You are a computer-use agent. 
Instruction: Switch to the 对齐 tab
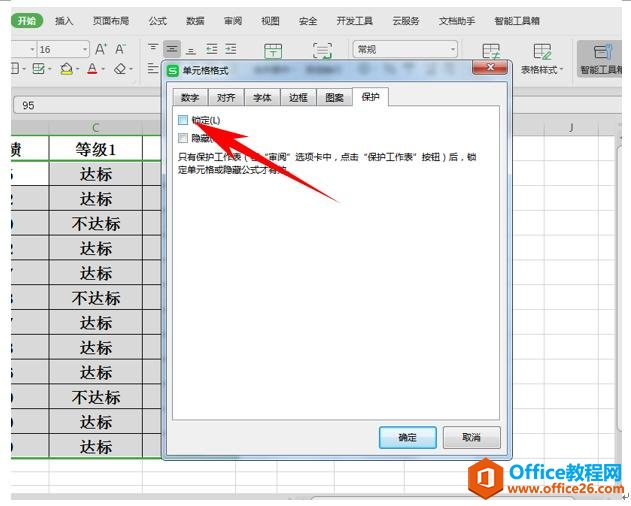point(226,97)
